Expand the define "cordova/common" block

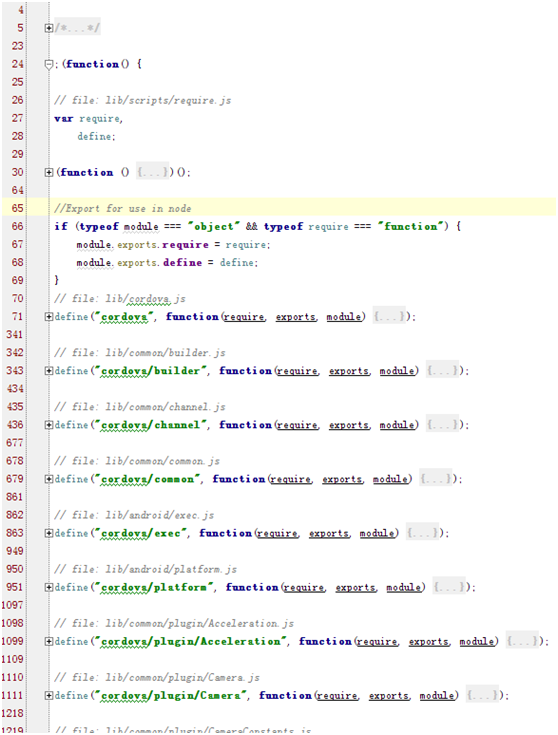[49, 479]
